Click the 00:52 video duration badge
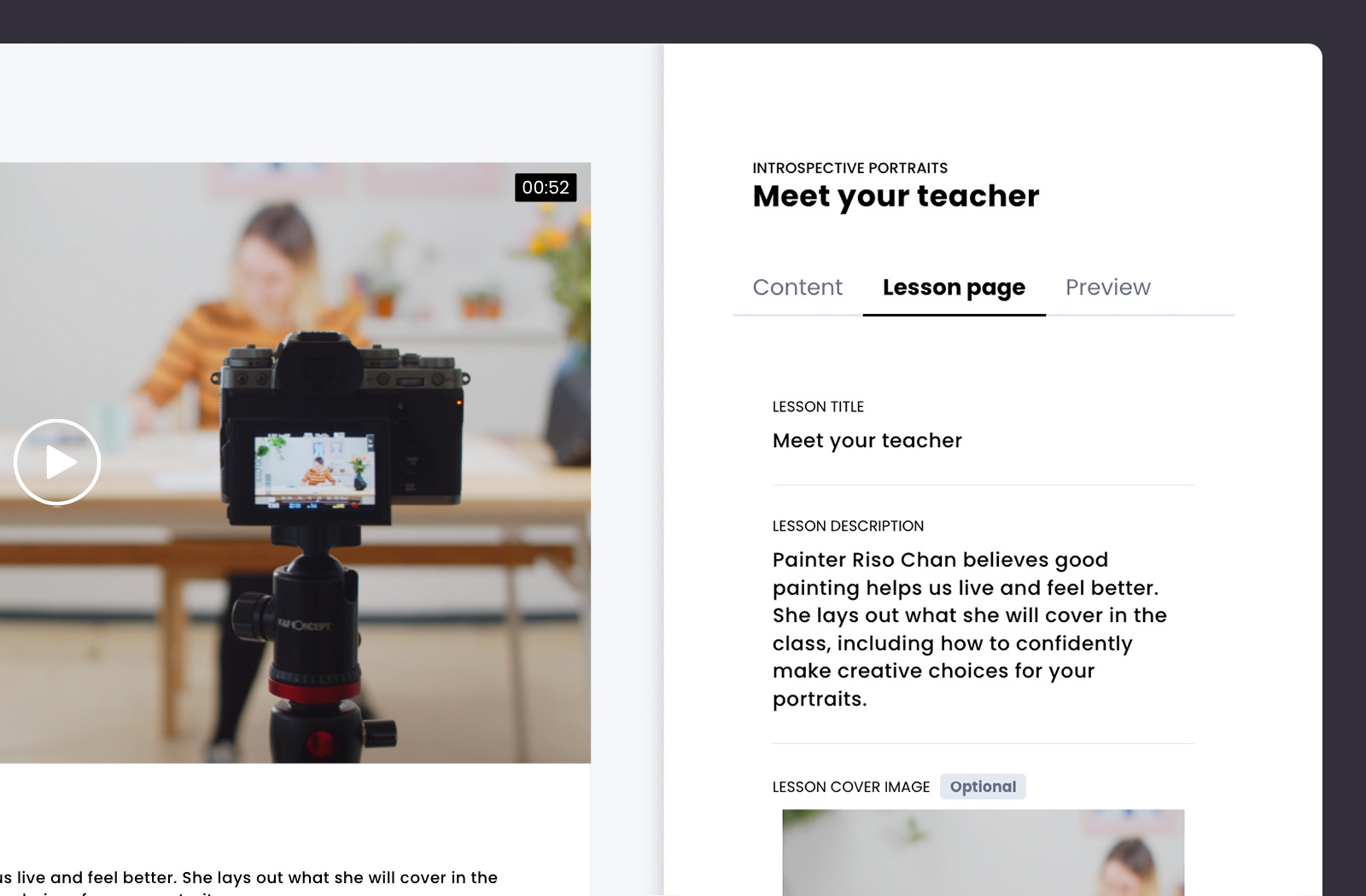Screen dimensions: 1366x896 tap(546, 188)
